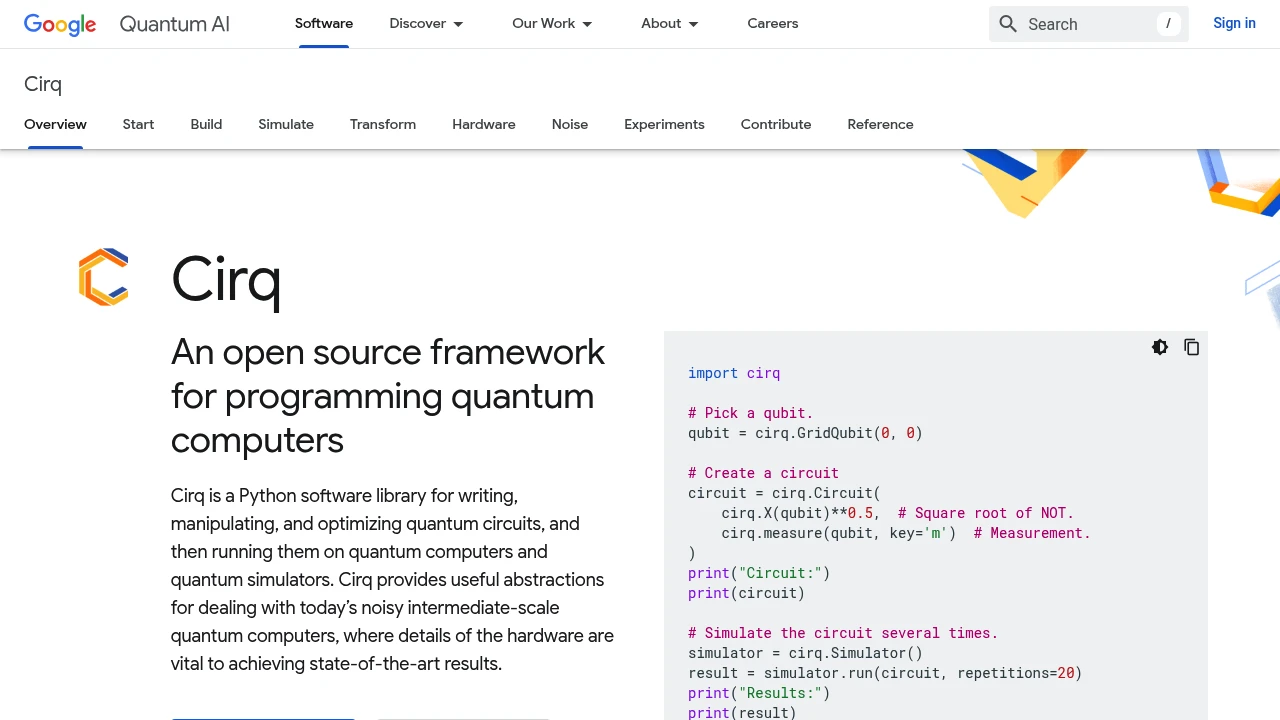
Task: Click the Google logo
Action: click(60, 24)
